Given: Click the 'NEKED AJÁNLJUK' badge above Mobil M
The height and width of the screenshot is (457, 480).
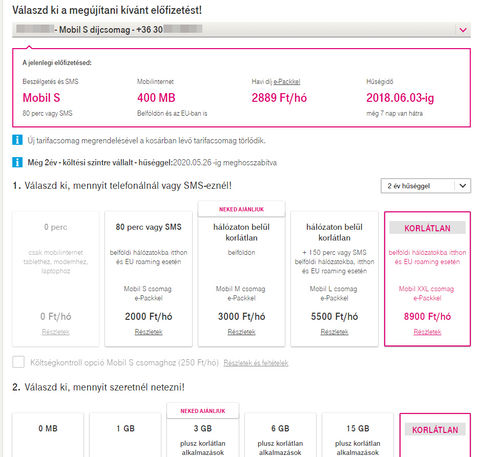Looking at the screenshot, I should [x=241, y=209].
